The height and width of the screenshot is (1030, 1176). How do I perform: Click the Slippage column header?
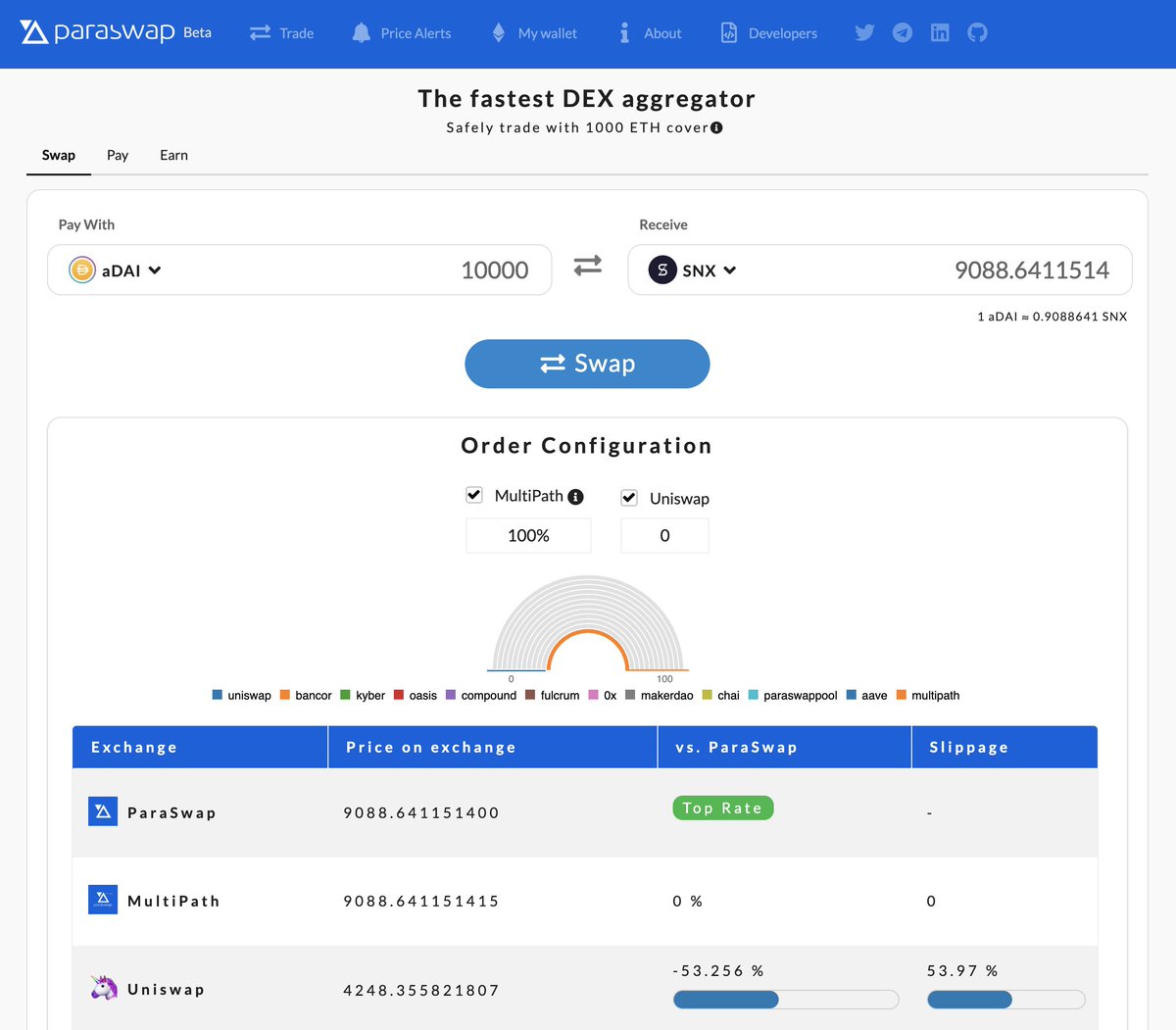(x=1004, y=747)
